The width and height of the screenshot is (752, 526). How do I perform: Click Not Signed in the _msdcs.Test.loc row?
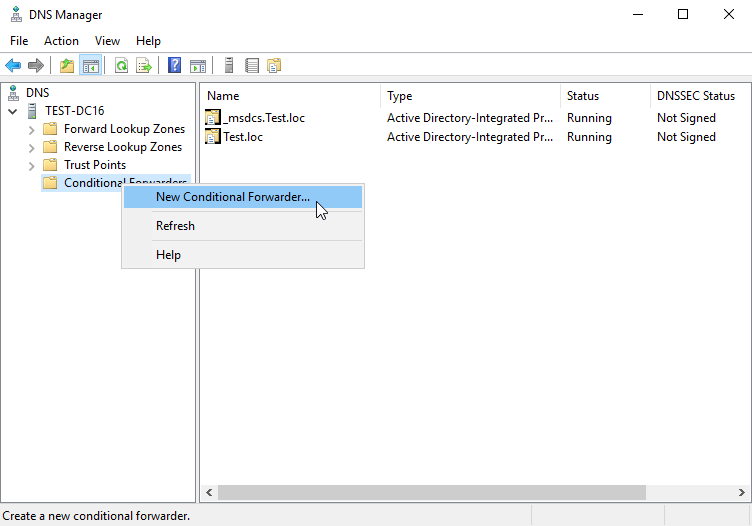click(x=686, y=118)
